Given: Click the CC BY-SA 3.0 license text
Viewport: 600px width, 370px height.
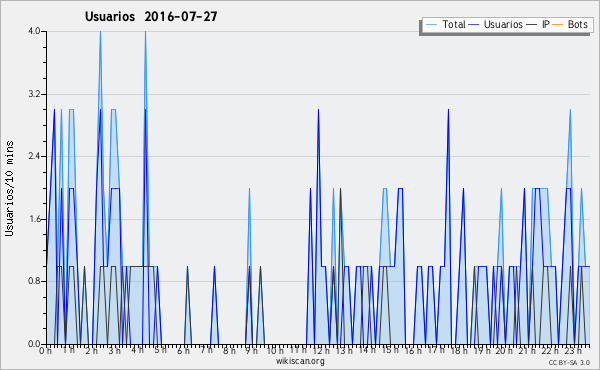Looking at the screenshot, I should [x=569, y=362].
